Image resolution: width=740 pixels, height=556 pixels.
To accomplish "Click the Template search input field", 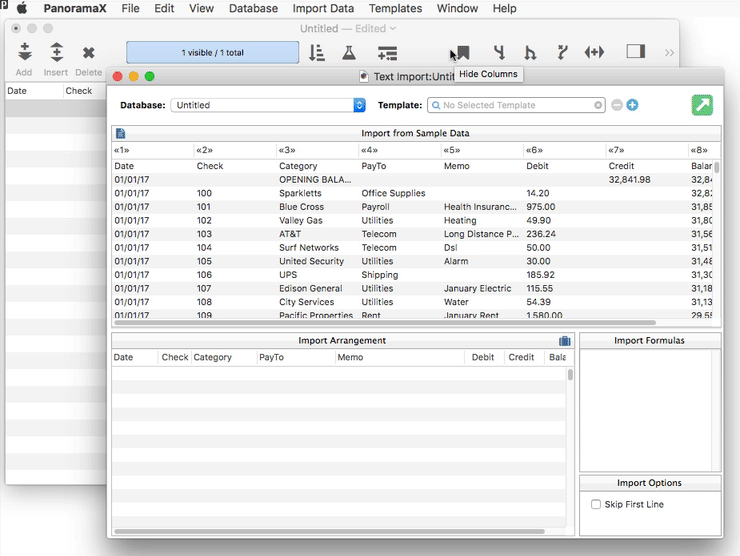I will coord(516,105).
